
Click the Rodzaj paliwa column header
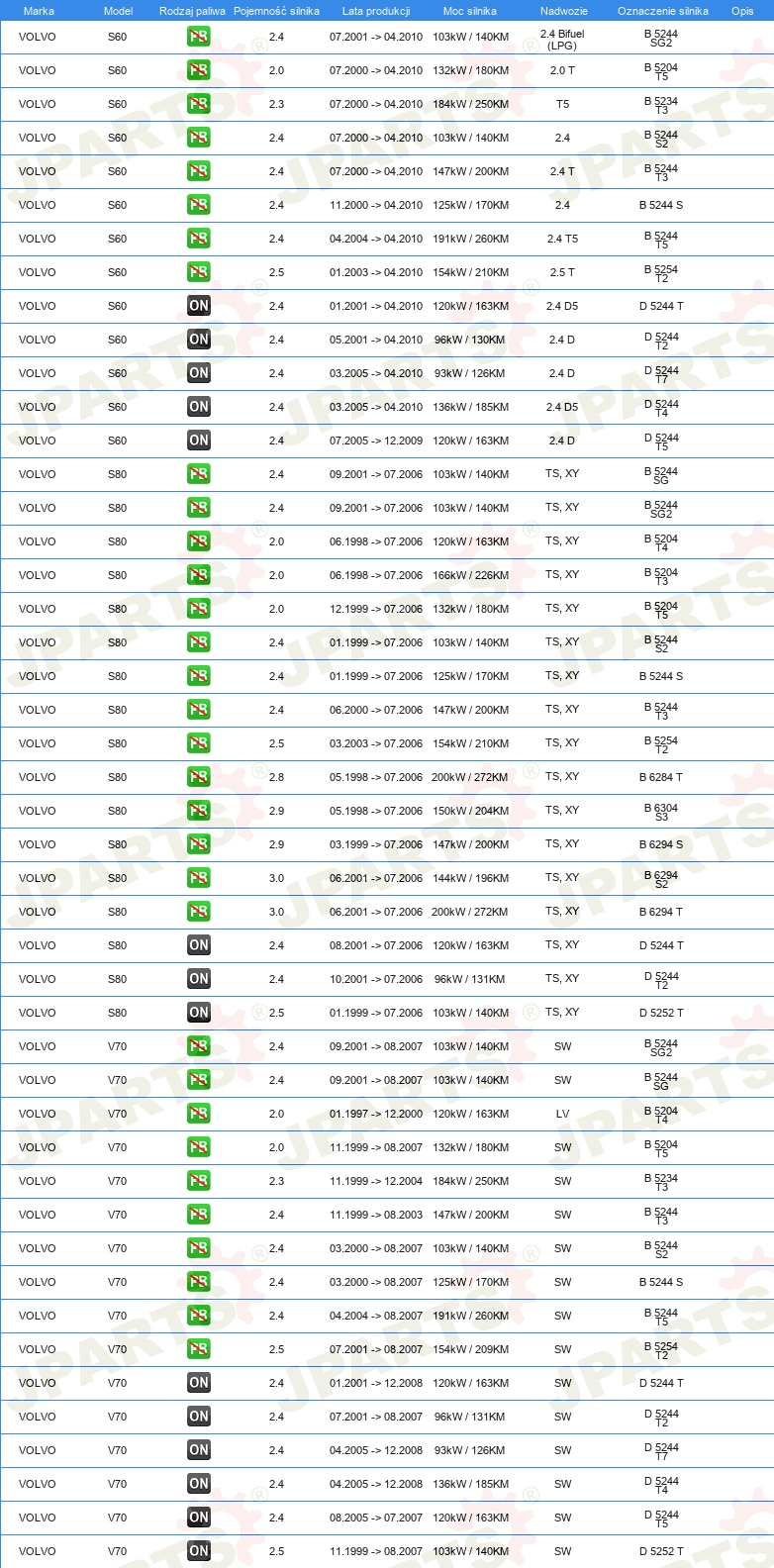(x=192, y=11)
